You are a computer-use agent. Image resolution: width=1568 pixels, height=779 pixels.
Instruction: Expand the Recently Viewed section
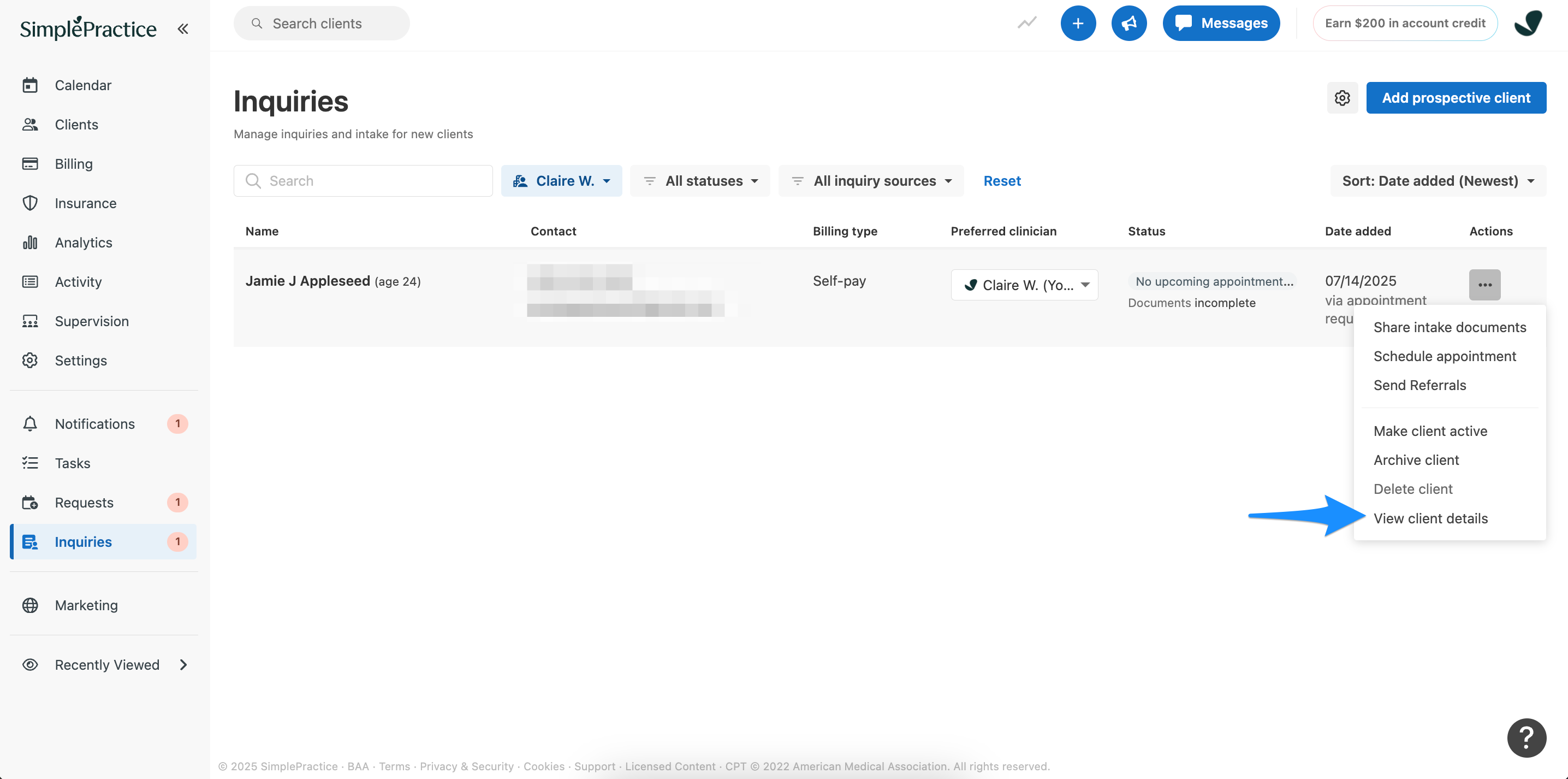pyautogui.click(x=106, y=664)
